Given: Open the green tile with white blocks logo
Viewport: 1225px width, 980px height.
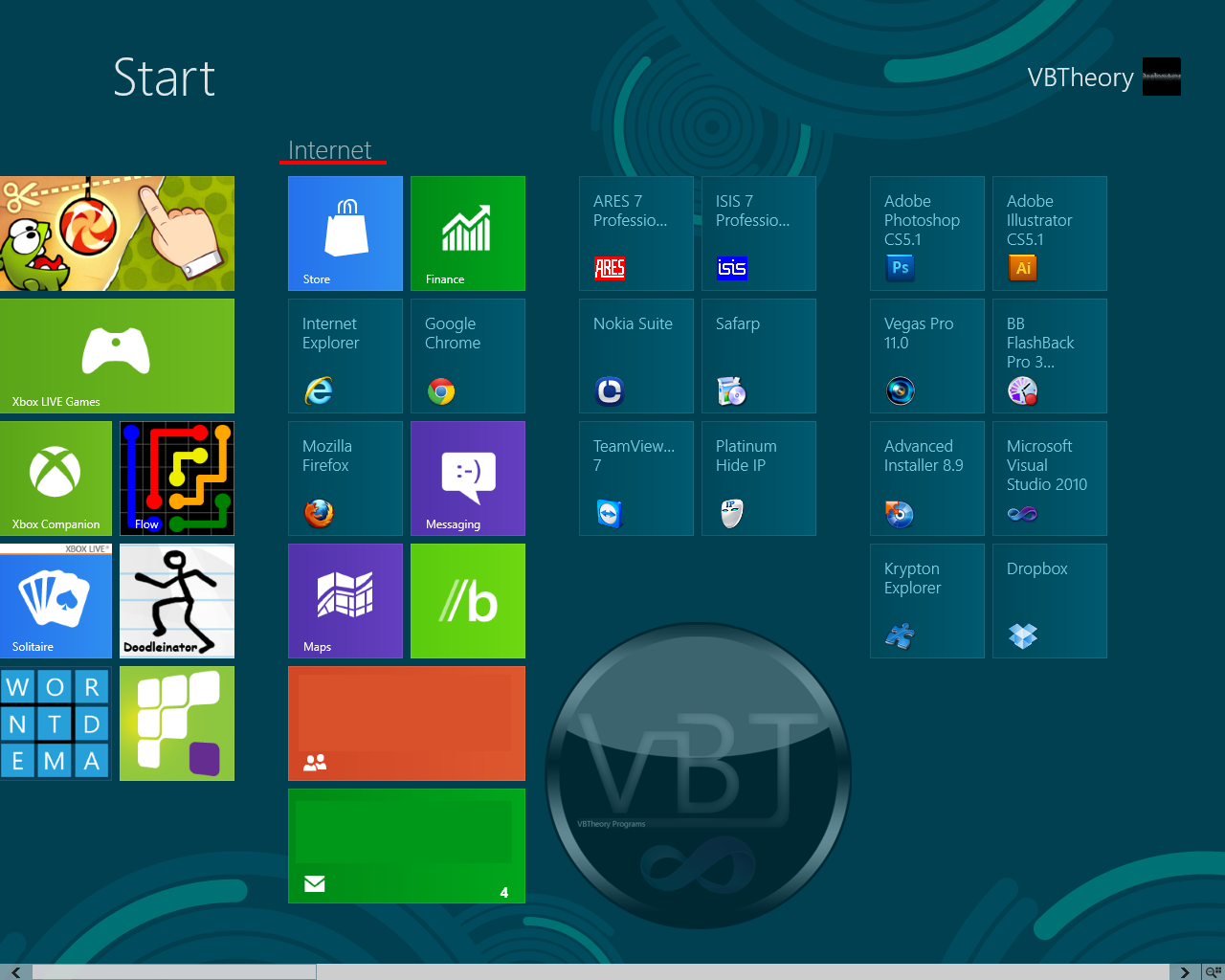Looking at the screenshot, I should [177, 724].
